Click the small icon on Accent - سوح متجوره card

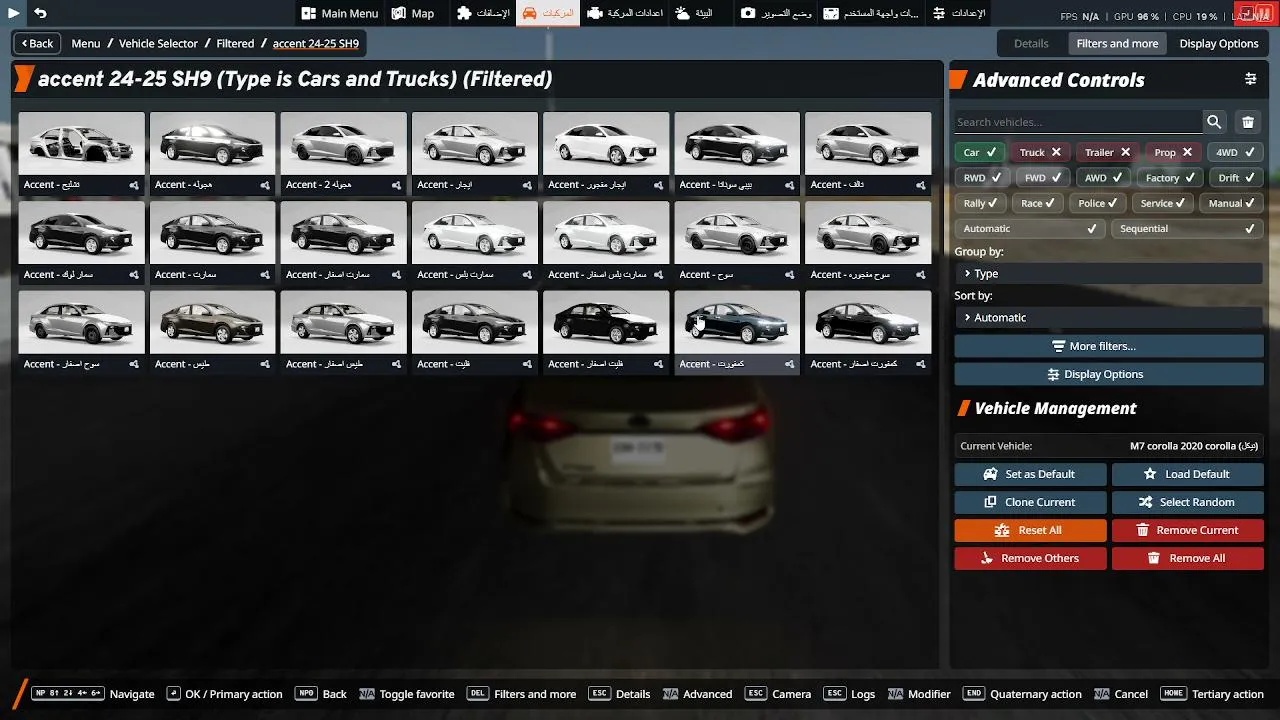pos(920,275)
